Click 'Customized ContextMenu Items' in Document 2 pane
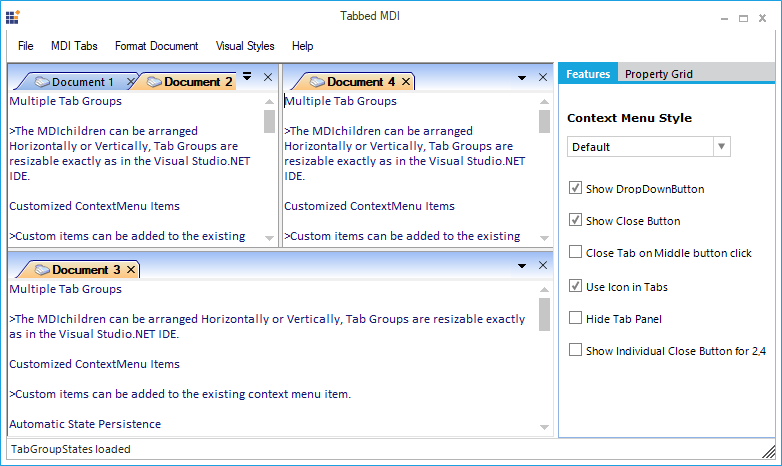The width and height of the screenshot is (782, 466). point(94,206)
